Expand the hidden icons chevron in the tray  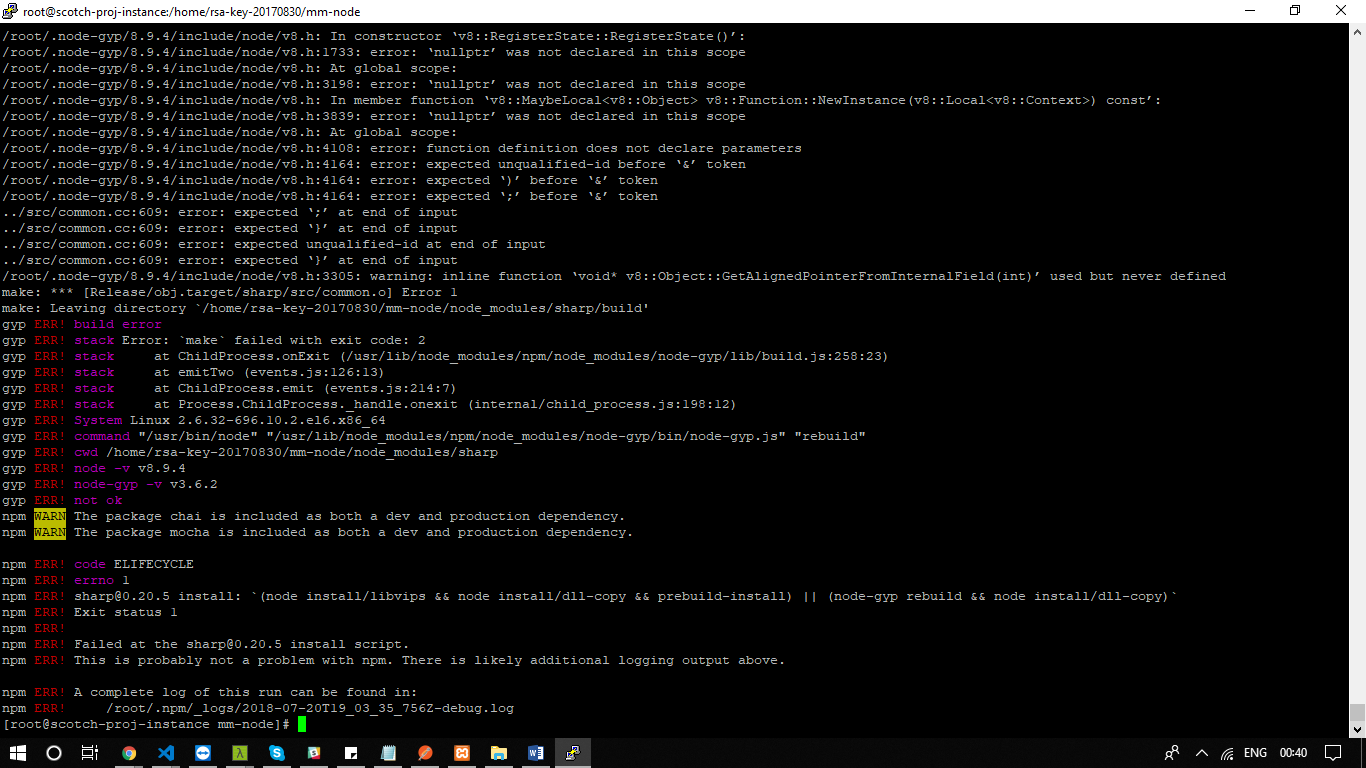pos(1202,753)
